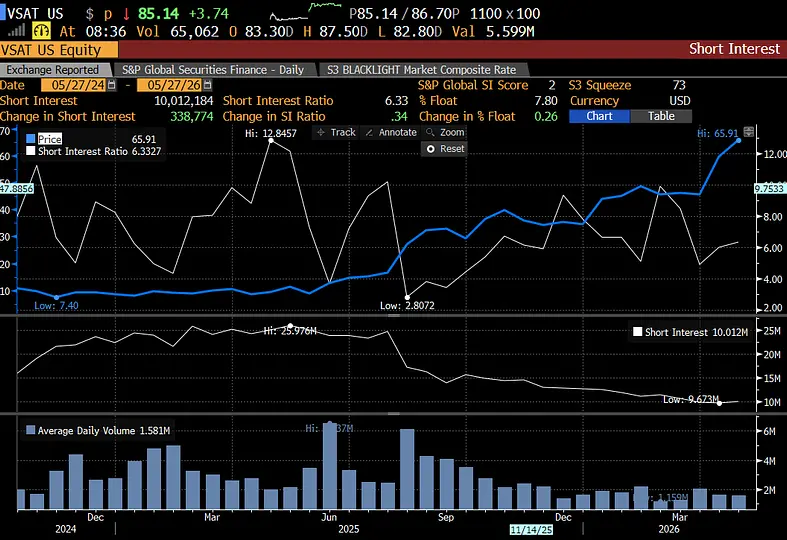This screenshot has height=540, width=787.
Task: Click the Hi: 65.91 price label
Action: (718, 133)
